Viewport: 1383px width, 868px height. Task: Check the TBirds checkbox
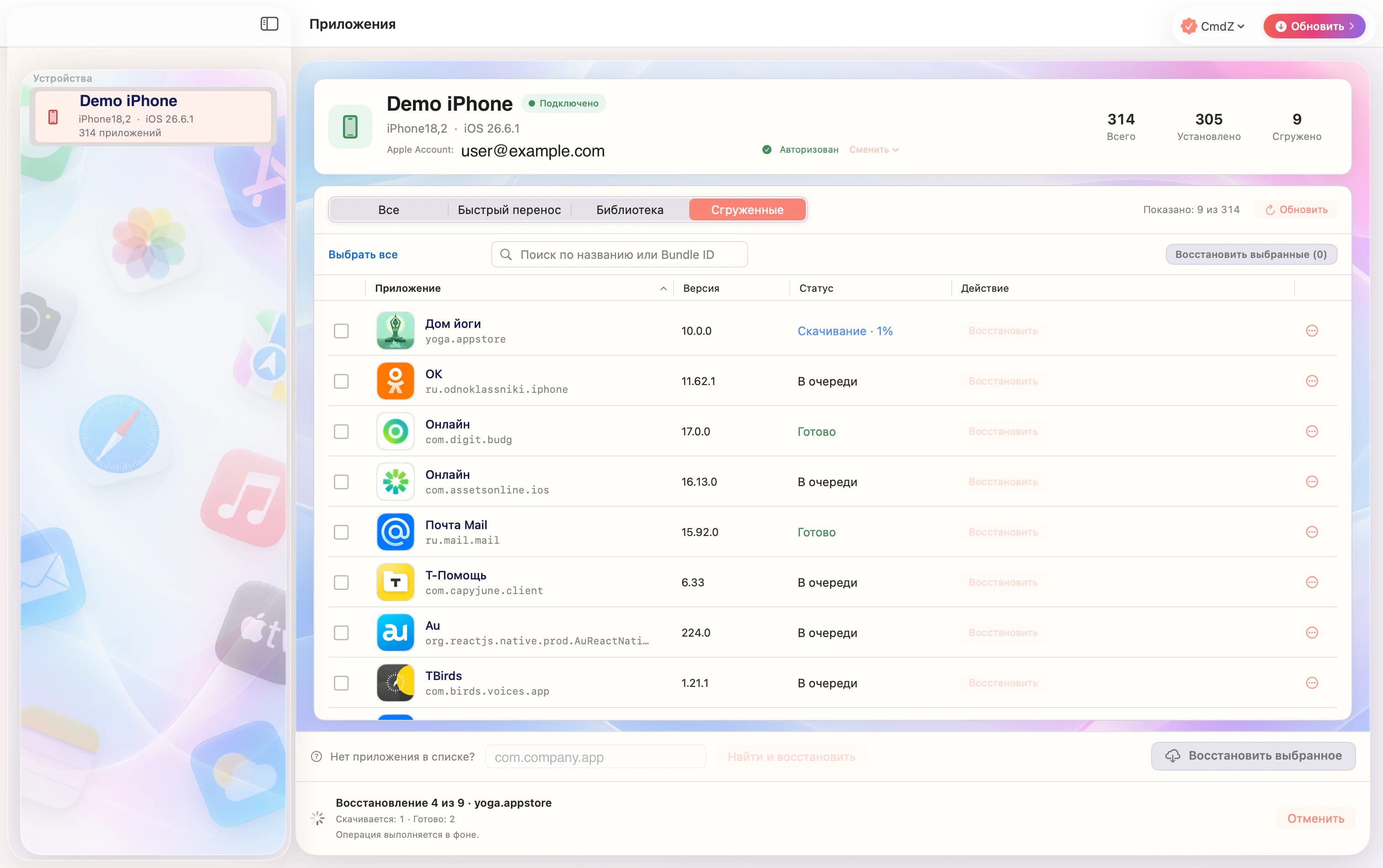pos(341,683)
